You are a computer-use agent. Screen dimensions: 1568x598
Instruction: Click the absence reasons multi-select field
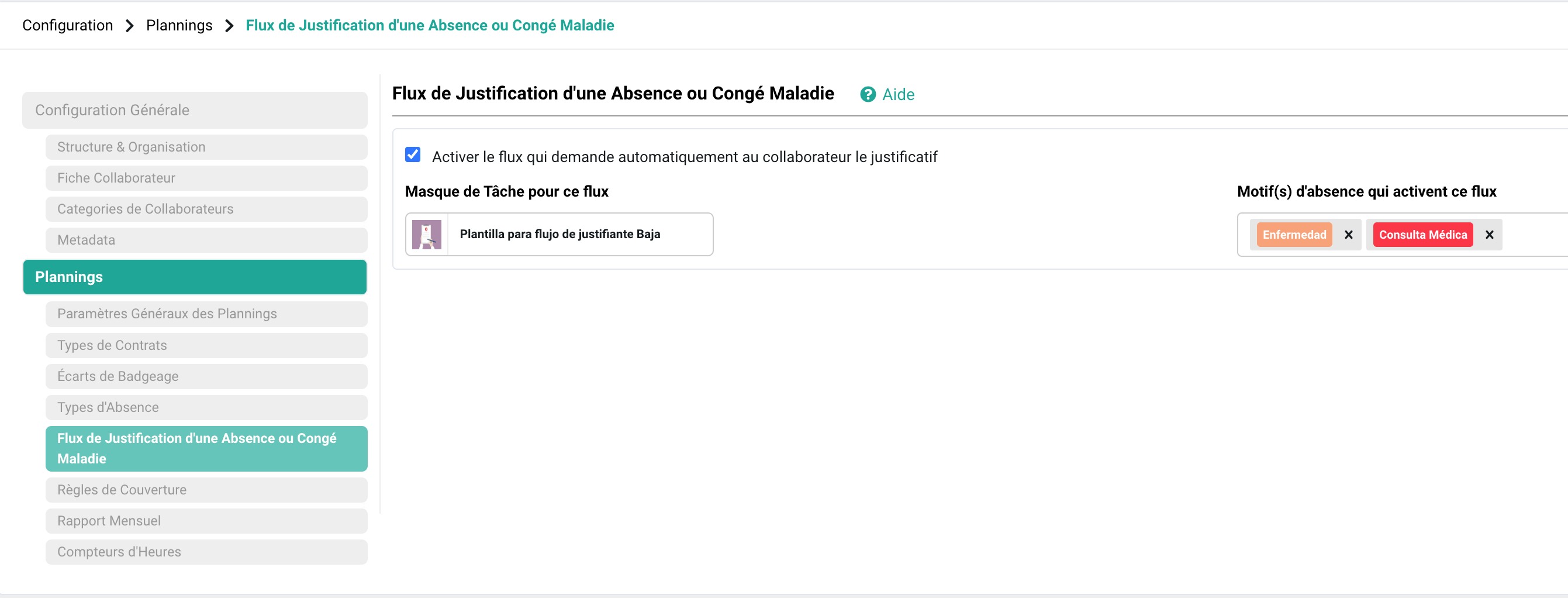(x=1534, y=235)
